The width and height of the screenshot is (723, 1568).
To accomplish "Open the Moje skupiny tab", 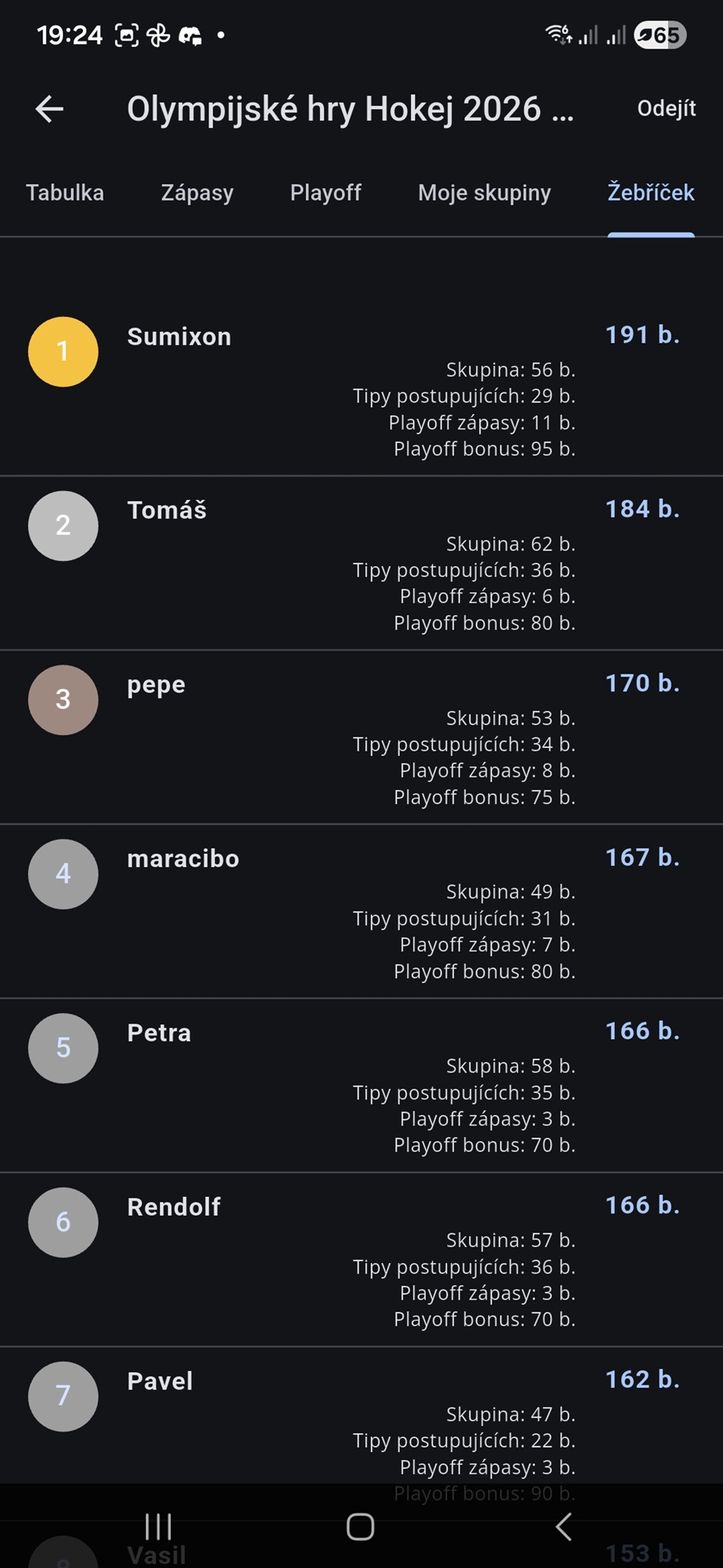I will 485,193.
